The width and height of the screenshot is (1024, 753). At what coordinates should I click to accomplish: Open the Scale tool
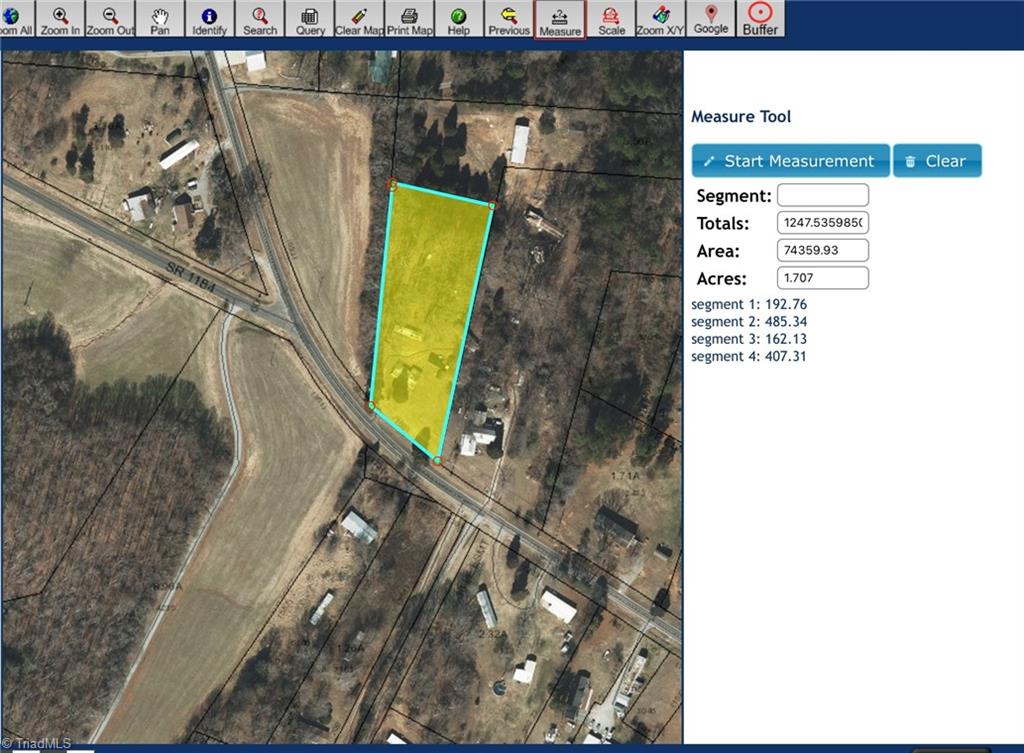[x=611, y=20]
